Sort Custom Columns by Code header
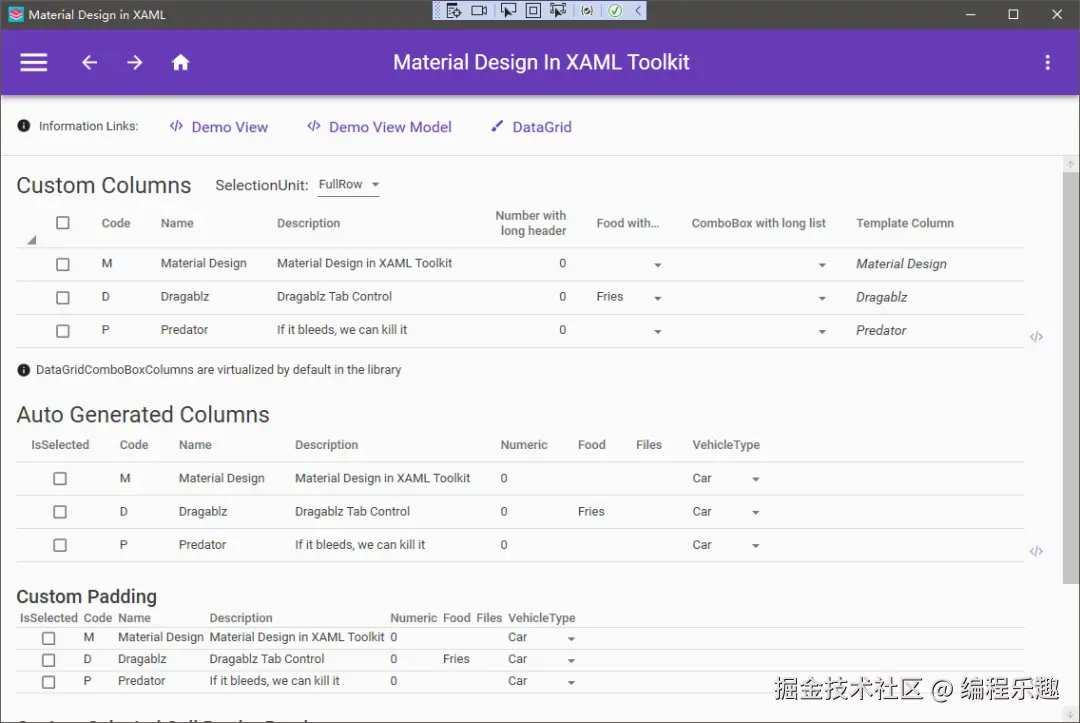Image resolution: width=1080 pixels, height=723 pixels. pyautogui.click(x=116, y=223)
